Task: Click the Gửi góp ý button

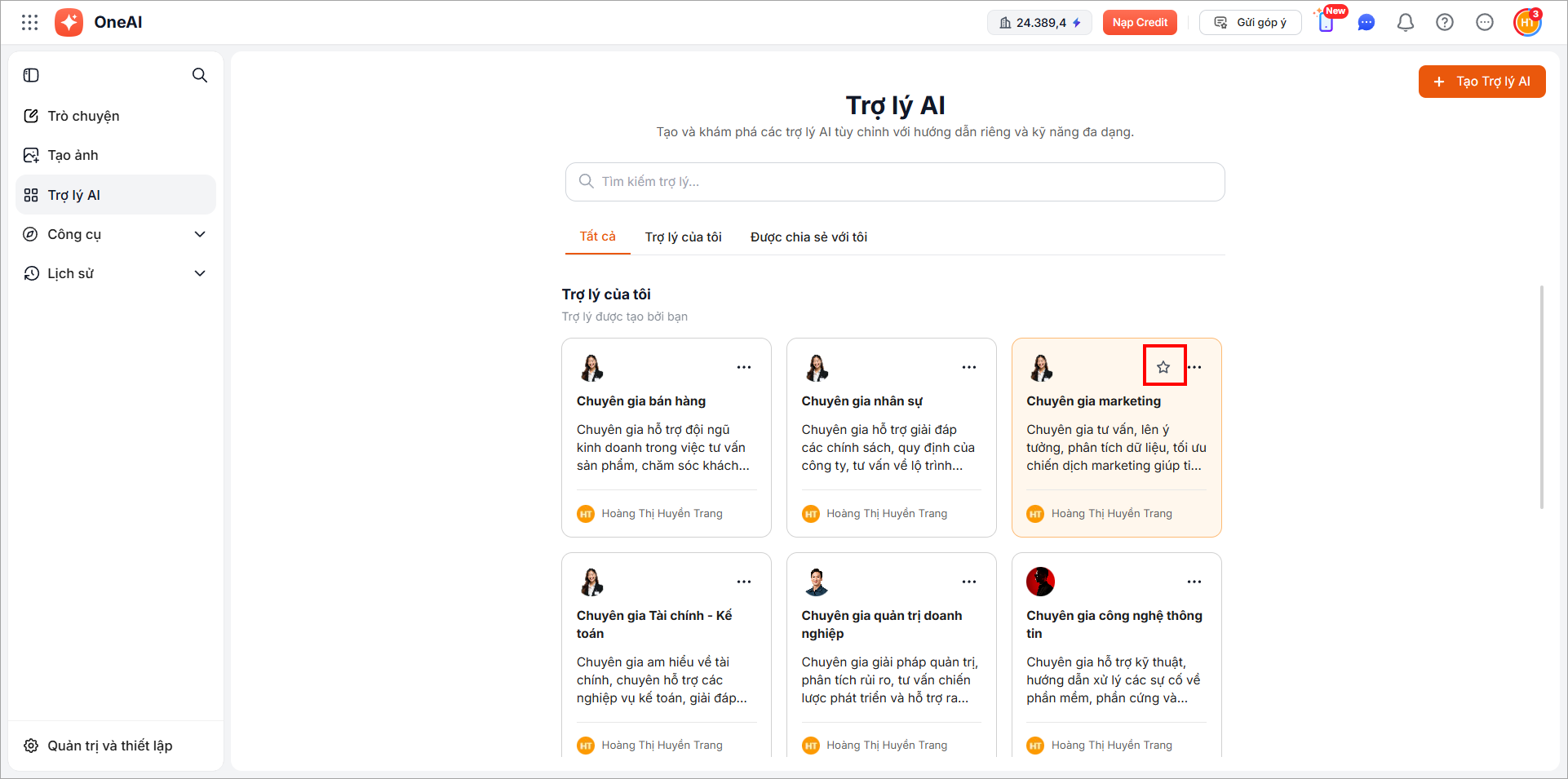Action: pos(1250,23)
